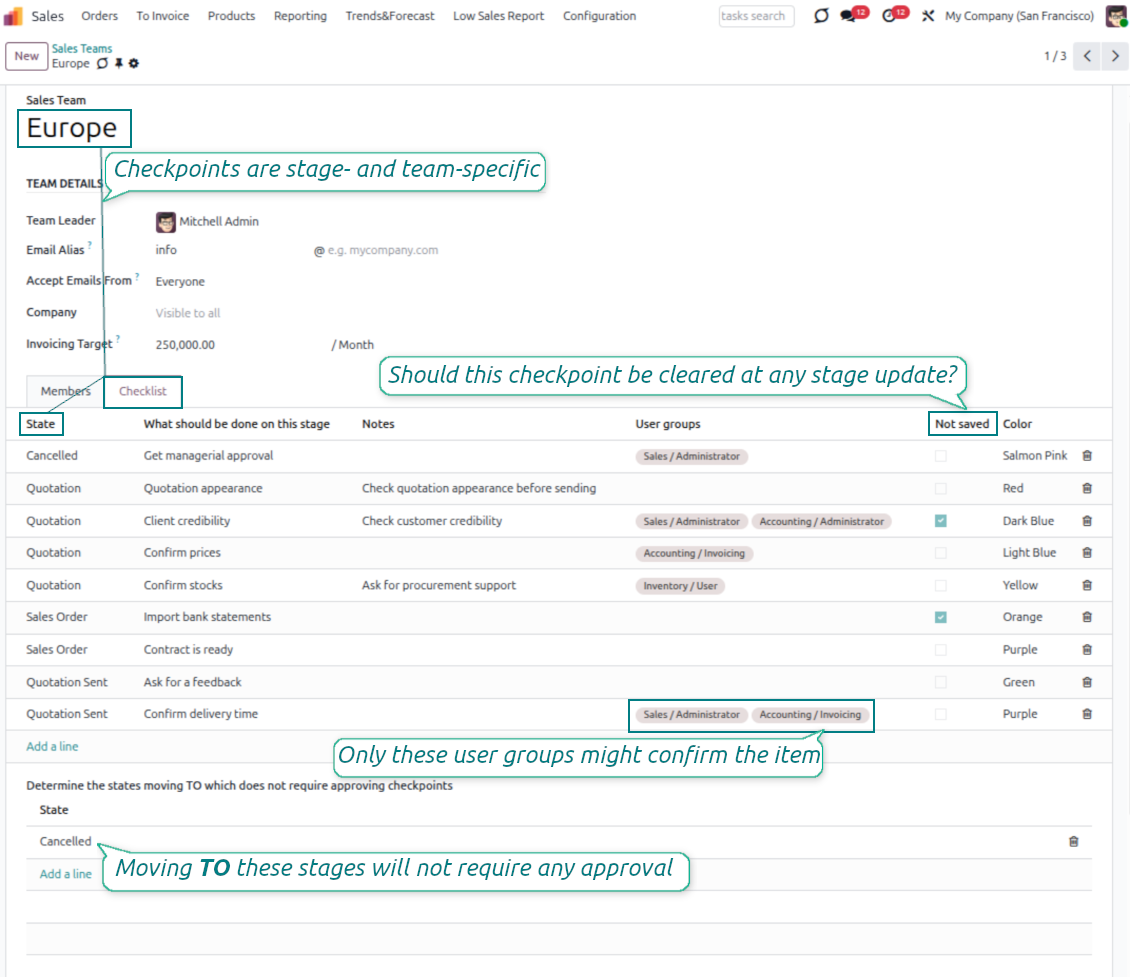Screen dimensions: 1130x977
Task: Remove the Cancelled state exception with trash icon
Action: 1073,842
